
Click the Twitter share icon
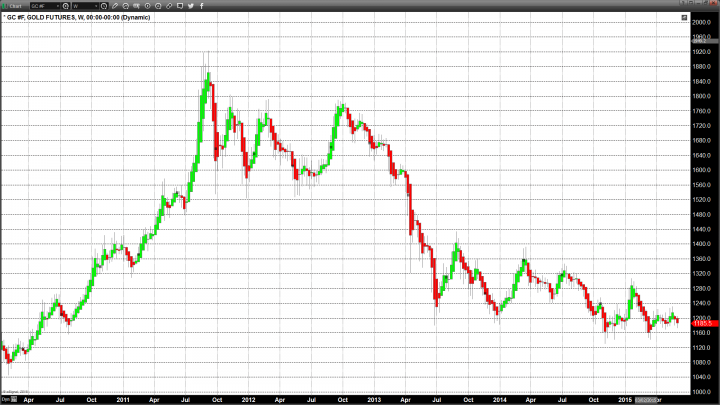pos(191,6)
